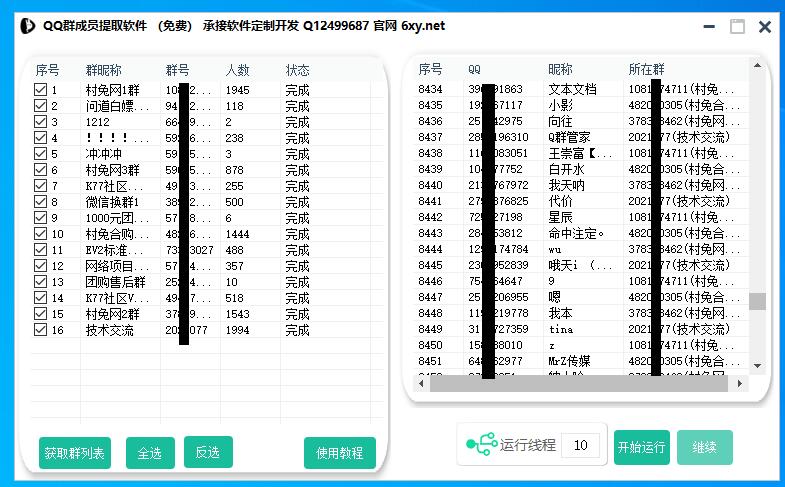Toggle checkbox for group 3 named 1212
Screen dimensions: 785x487
click(x=41, y=122)
